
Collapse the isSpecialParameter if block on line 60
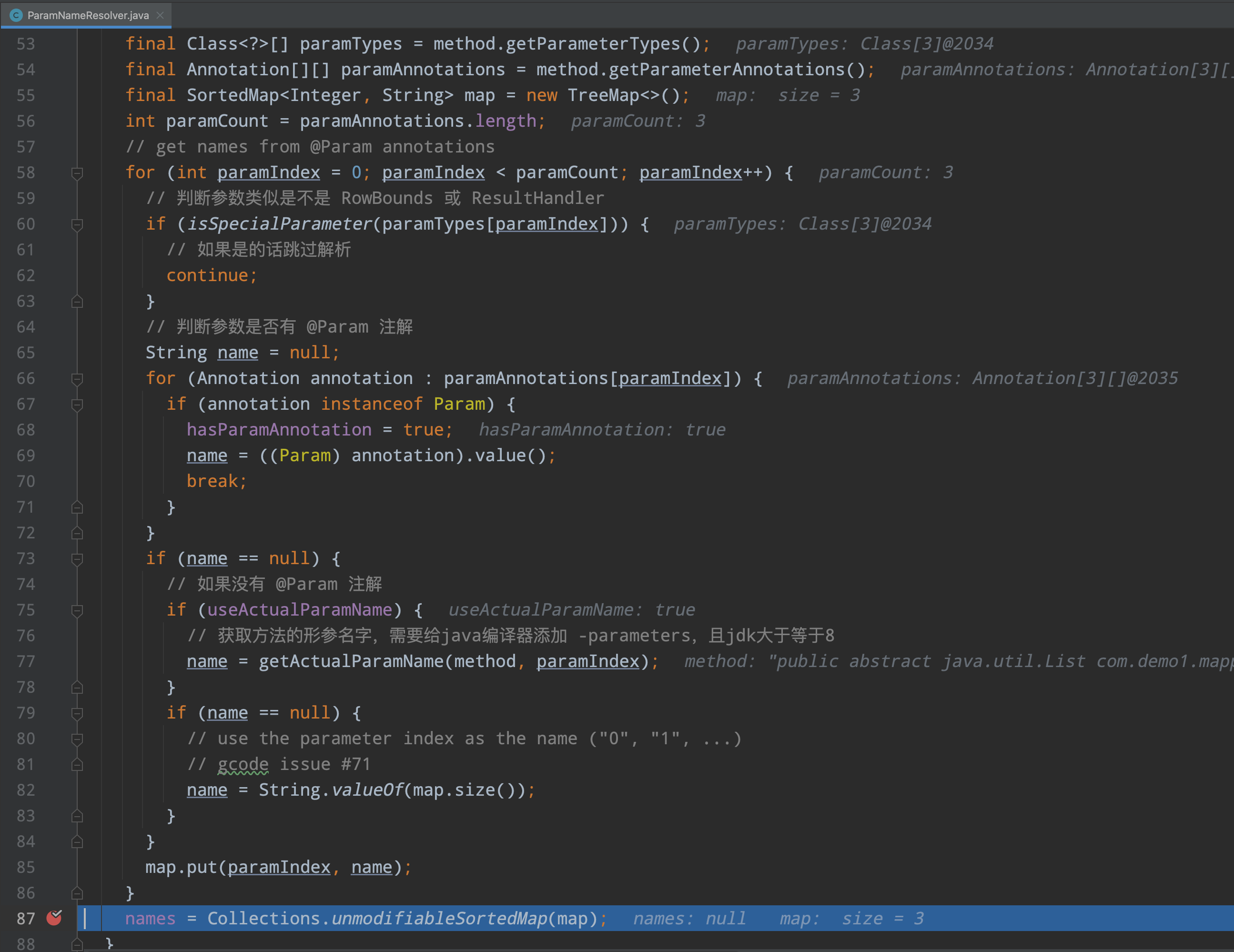77,224
